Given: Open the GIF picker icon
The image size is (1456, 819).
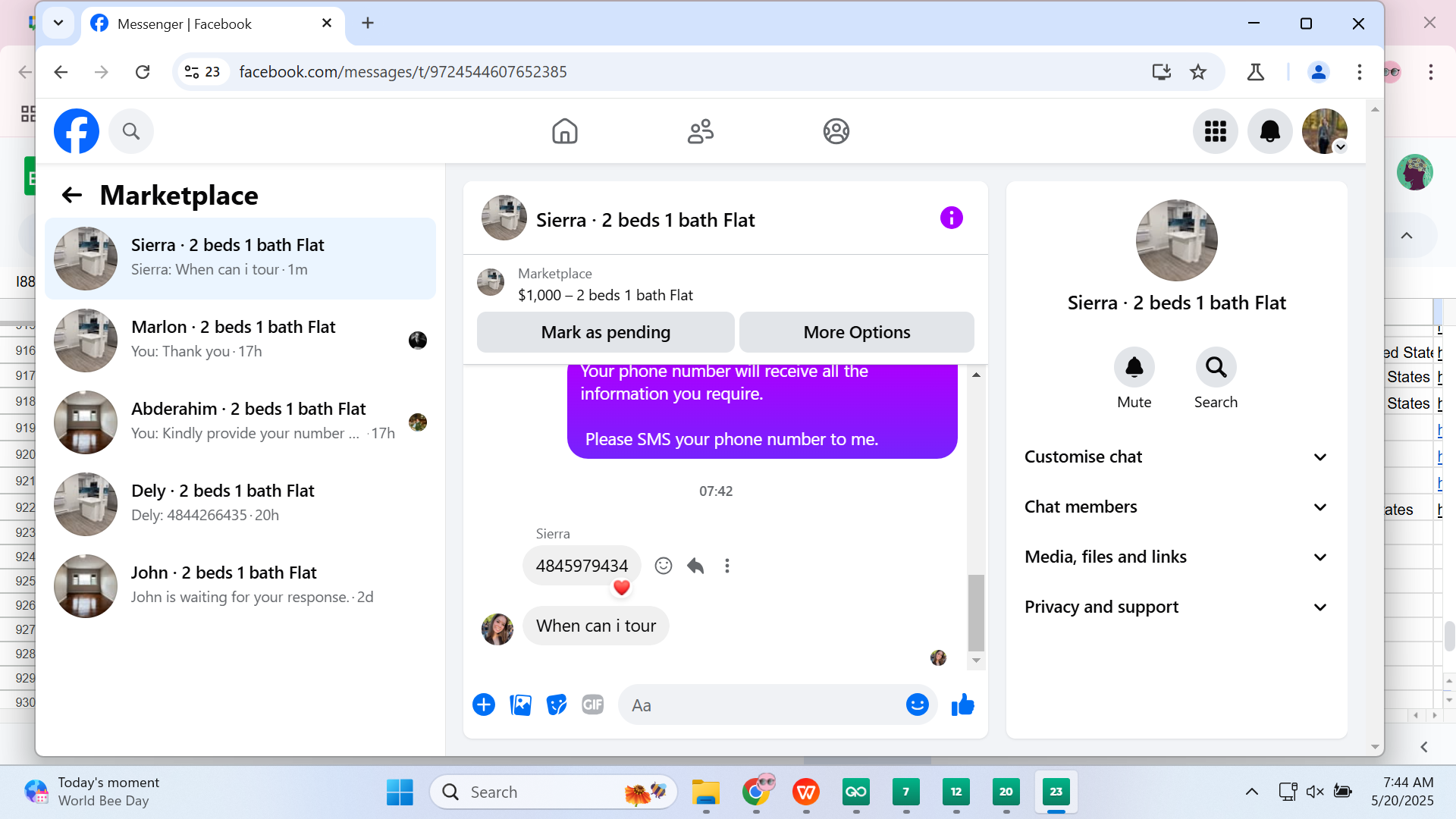Looking at the screenshot, I should click(x=592, y=705).
